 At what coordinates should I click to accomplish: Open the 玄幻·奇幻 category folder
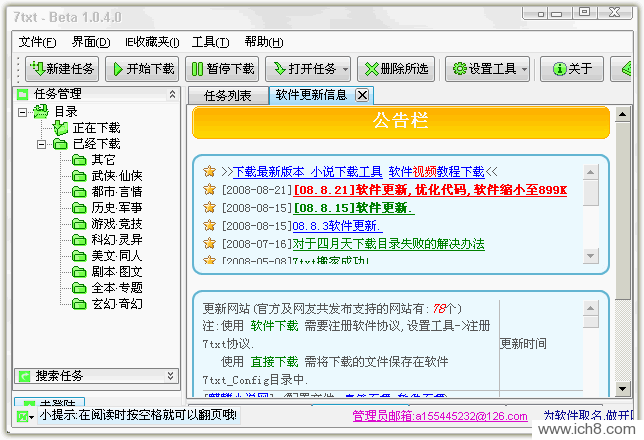pos(116,304)
